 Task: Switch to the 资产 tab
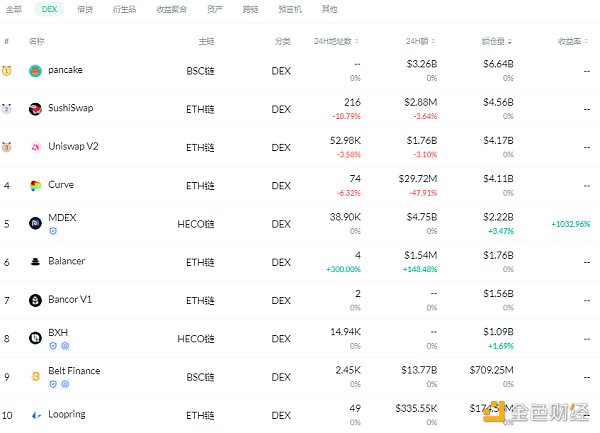(215, 9)
